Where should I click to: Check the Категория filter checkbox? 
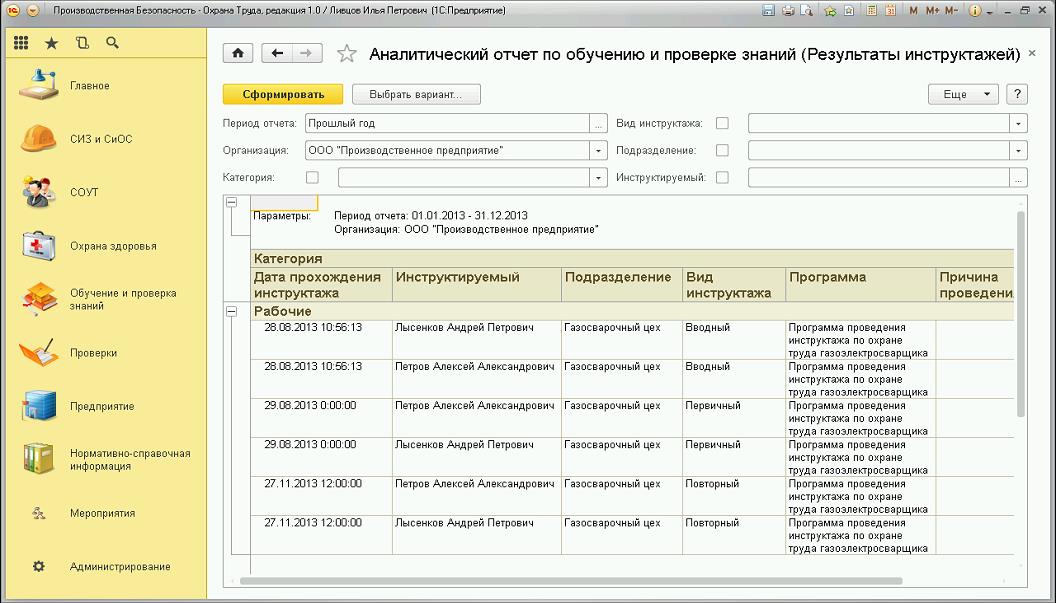click(x=312, y=178)
